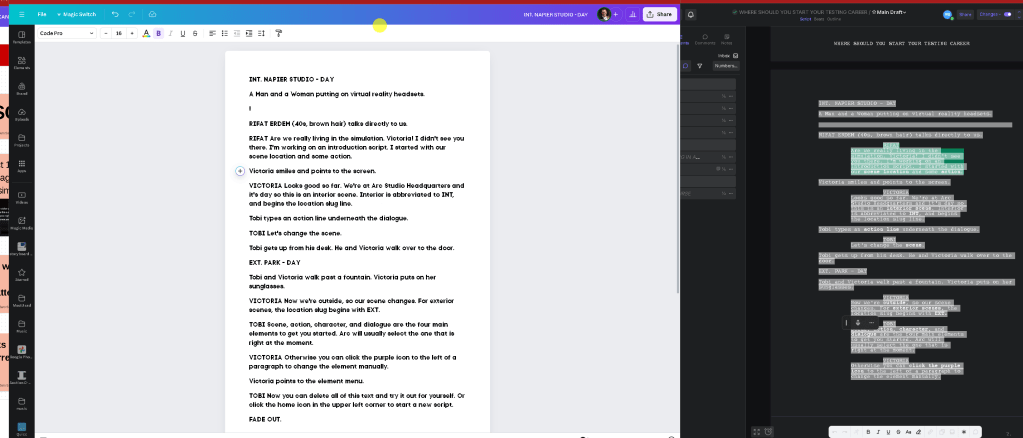Image resolution: width=1023 pixels, height=438 pixels.
Task: Click the EXT. PARK - DAY slug in Arc Studio
Action: 842,271
